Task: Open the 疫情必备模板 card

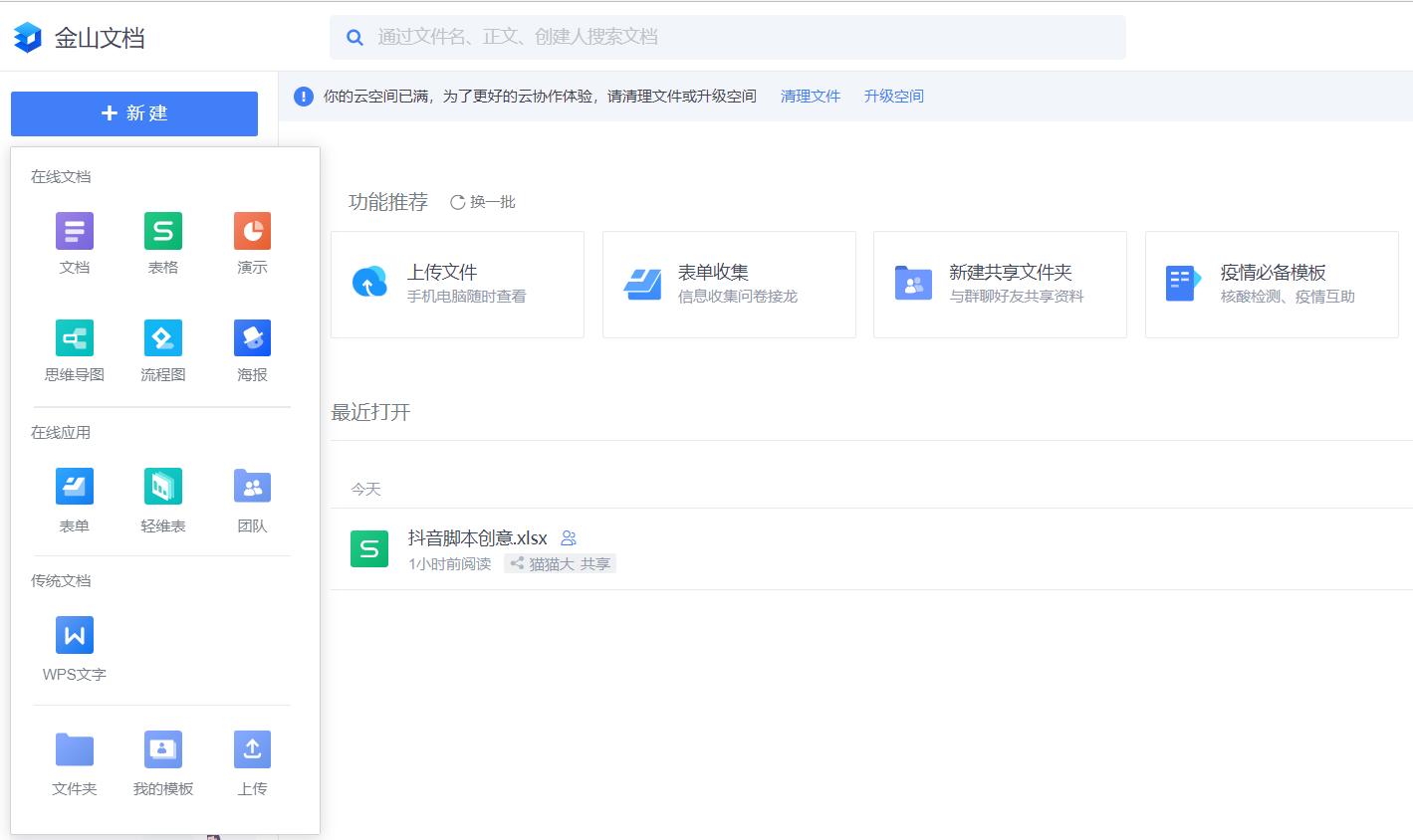Action: [x=1272, y=284]
